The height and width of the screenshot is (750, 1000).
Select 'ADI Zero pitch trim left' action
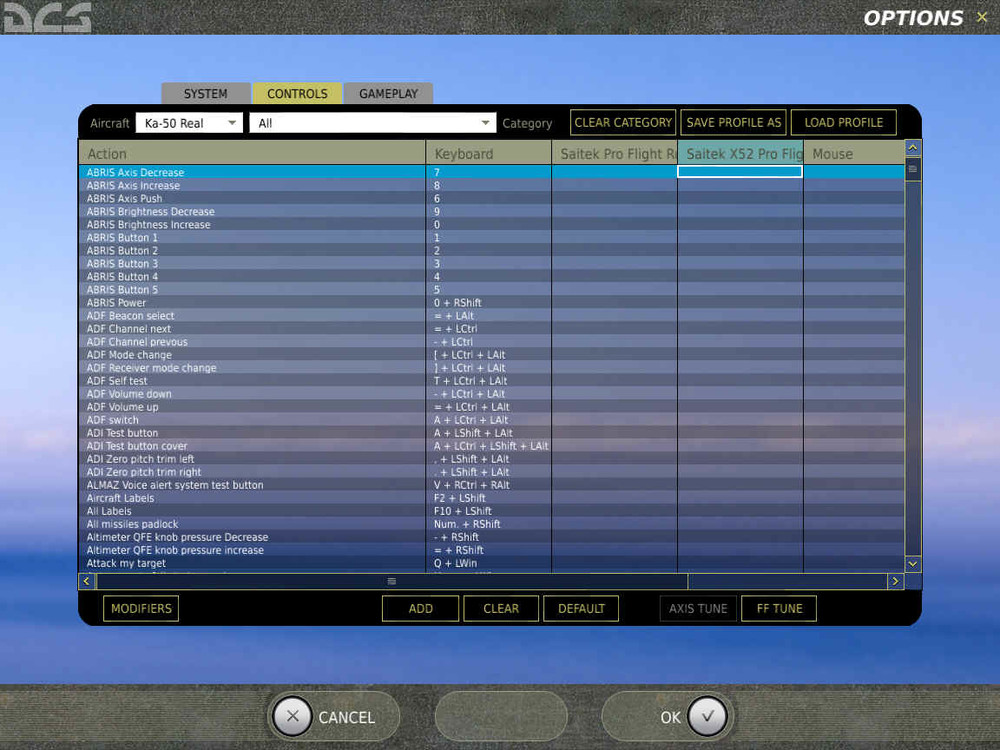[x=140, y=459]
